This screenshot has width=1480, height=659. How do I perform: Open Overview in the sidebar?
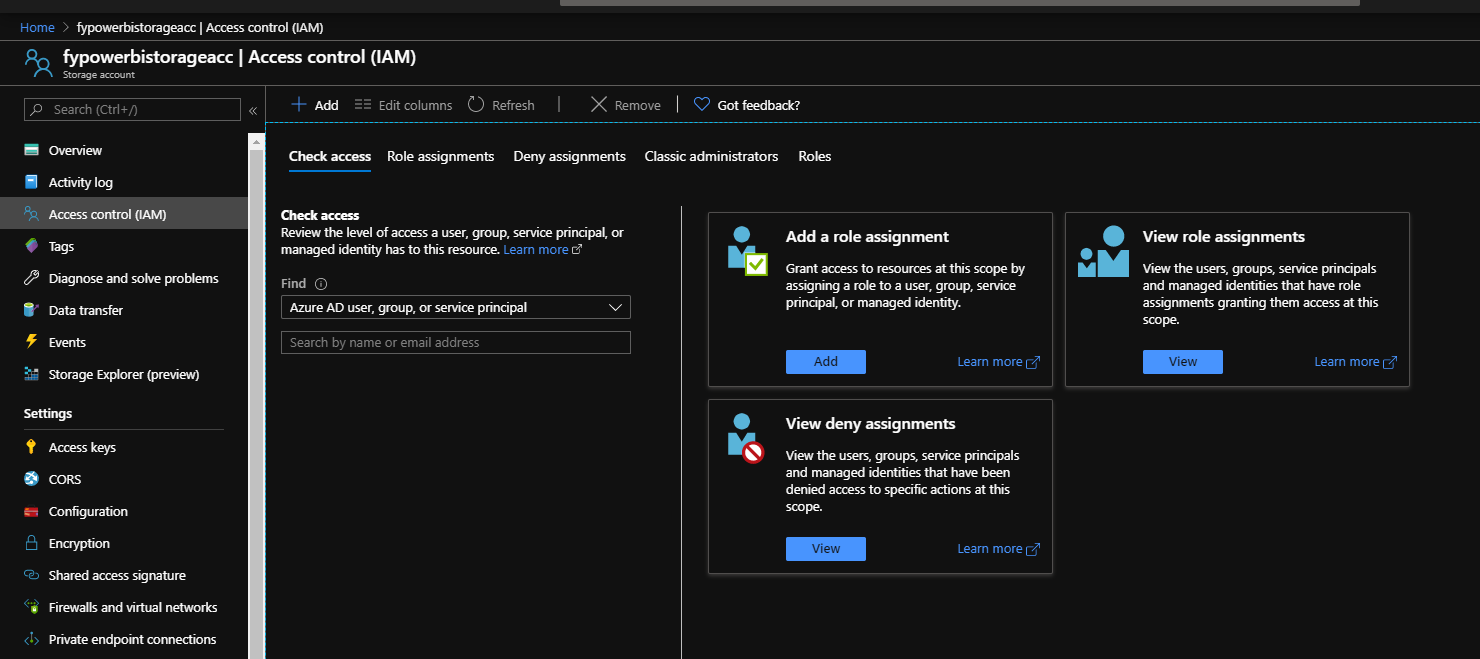75,150
